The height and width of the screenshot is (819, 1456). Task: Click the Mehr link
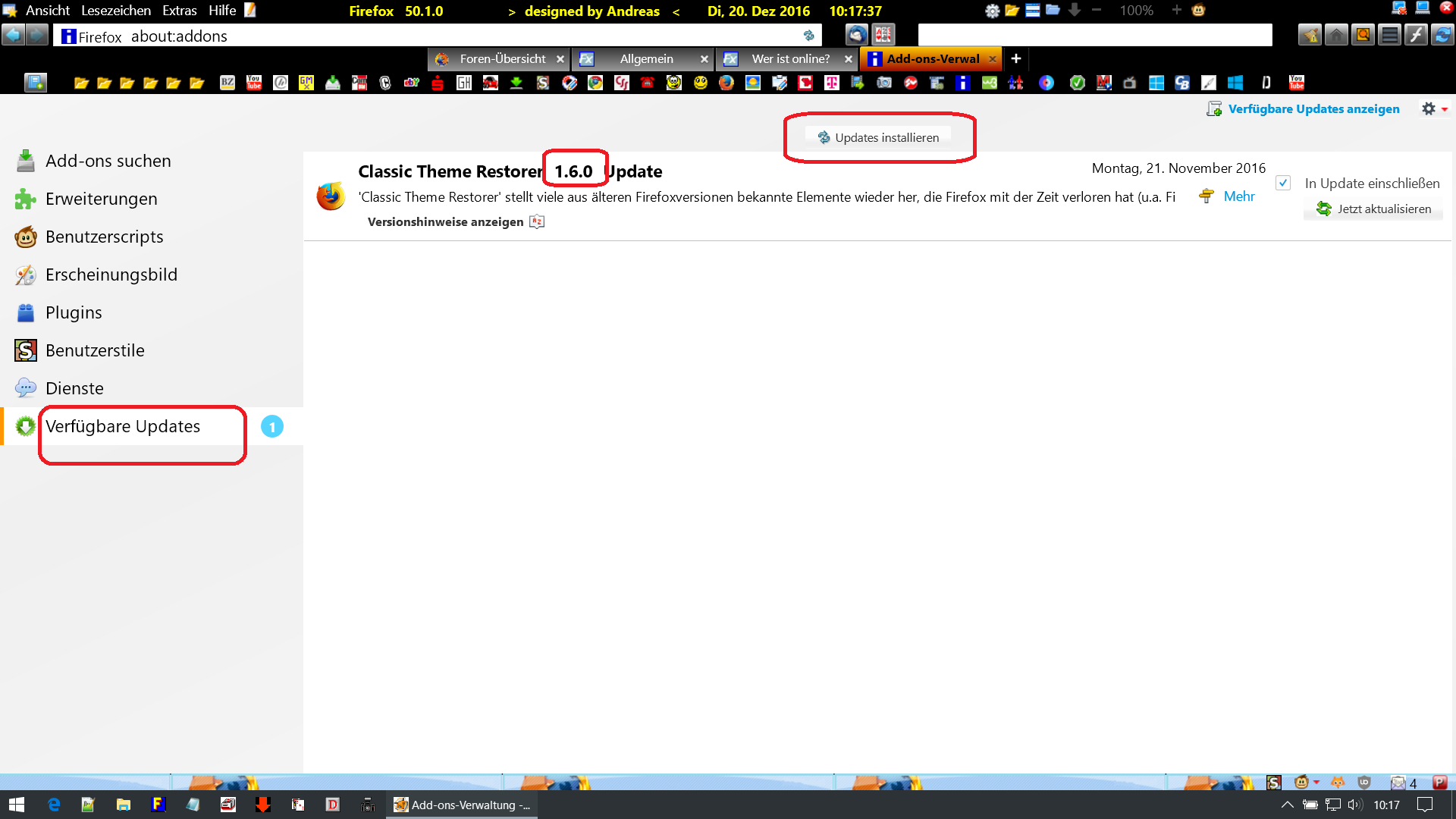[x=1239, y=196]
